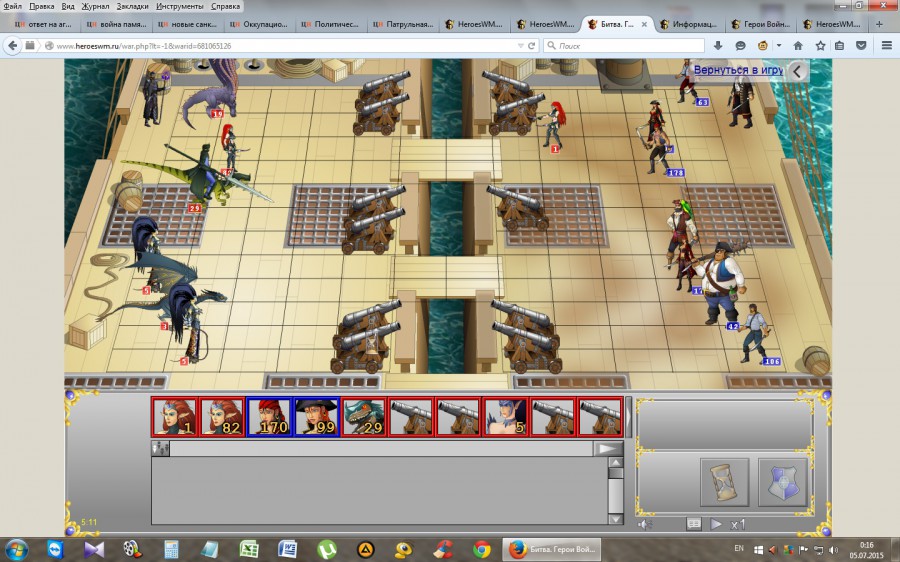Select the turn queue portrait showing 82
Viewport: 900px width, 562px height.
[222, 416]
